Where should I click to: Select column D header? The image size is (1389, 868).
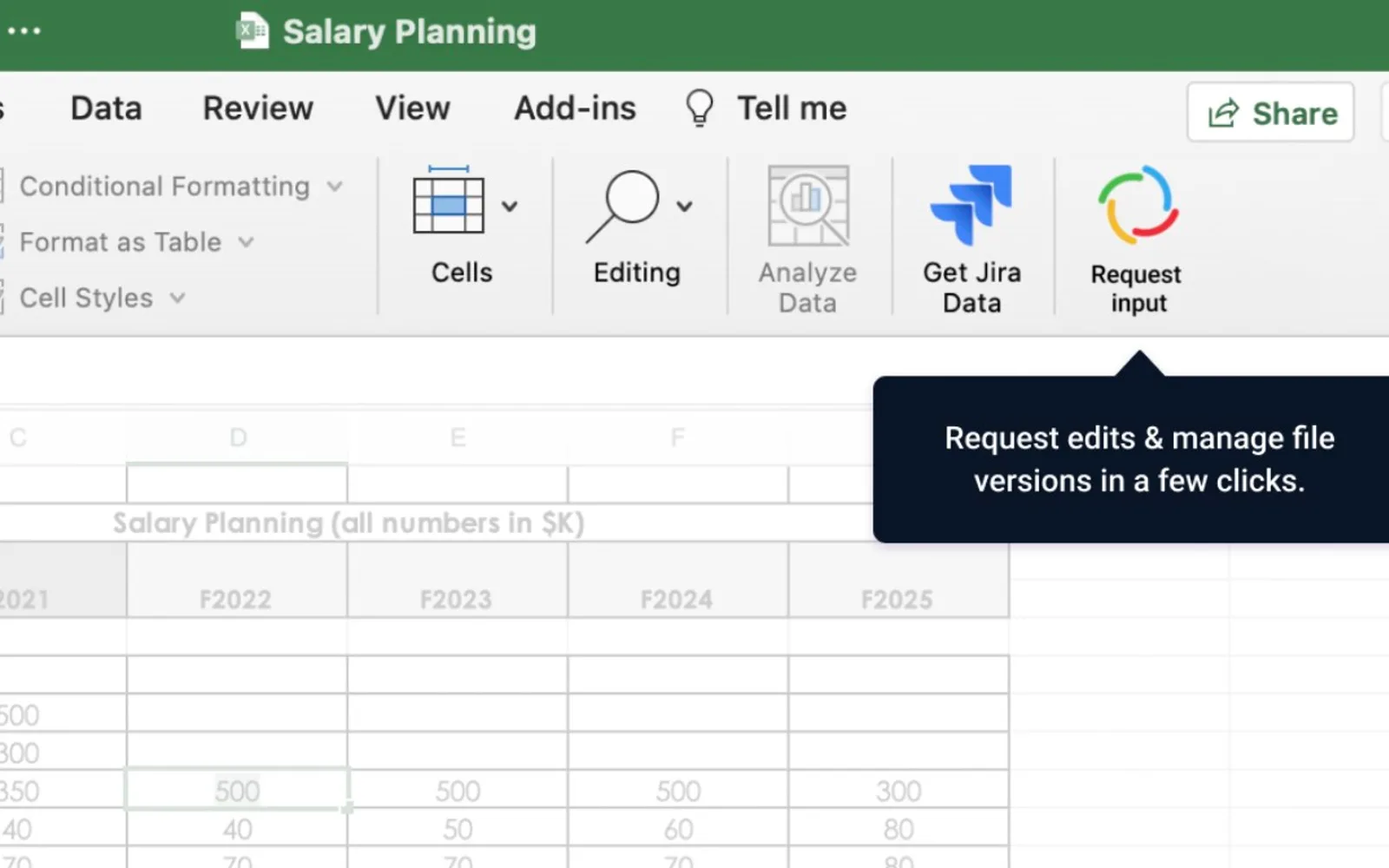pyautogui.click(x=237, y=437)
